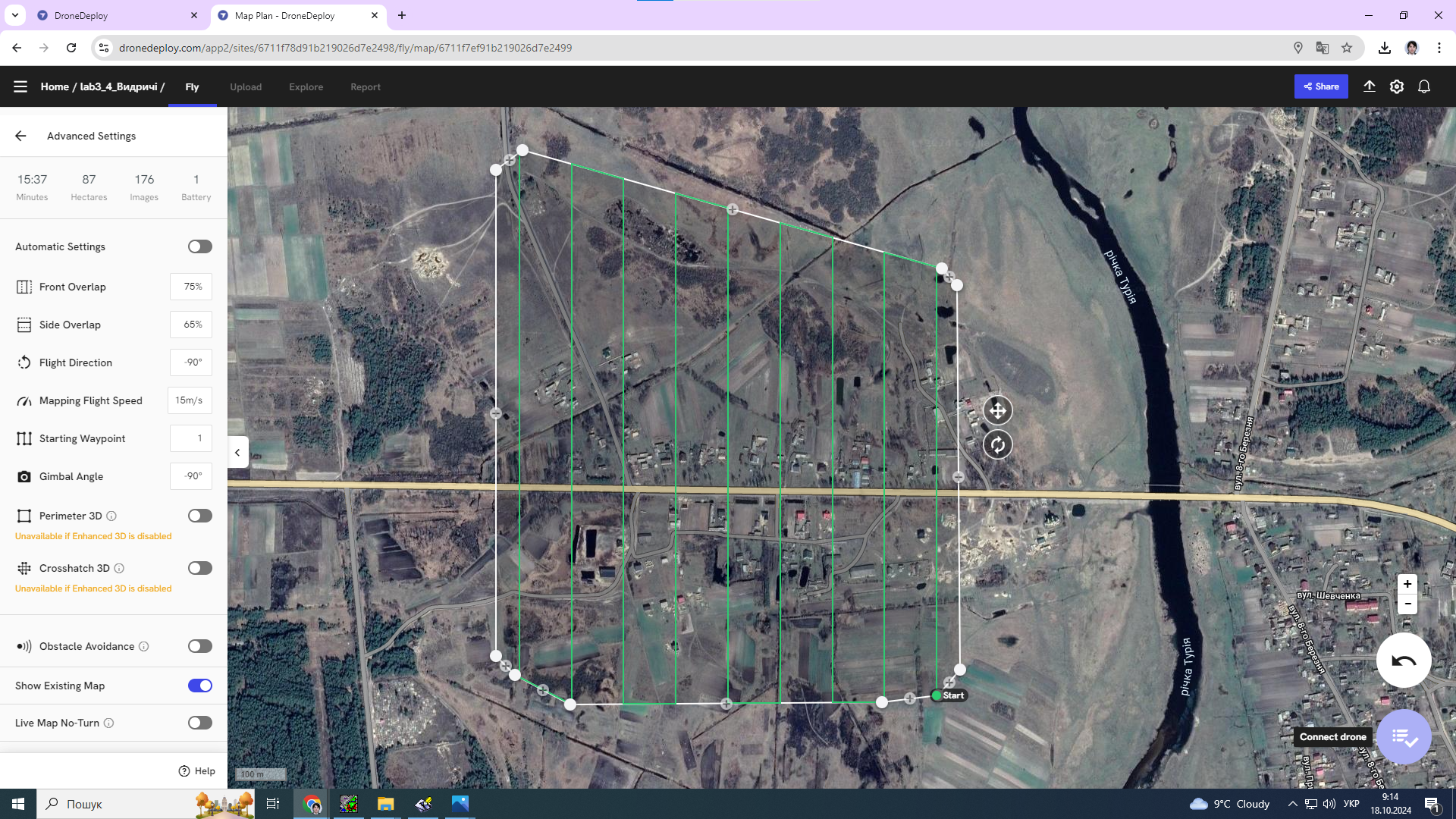1456x819 pixels.
Task: Open the Report tab
Action: pyautogui.click(x=366, y=87)
